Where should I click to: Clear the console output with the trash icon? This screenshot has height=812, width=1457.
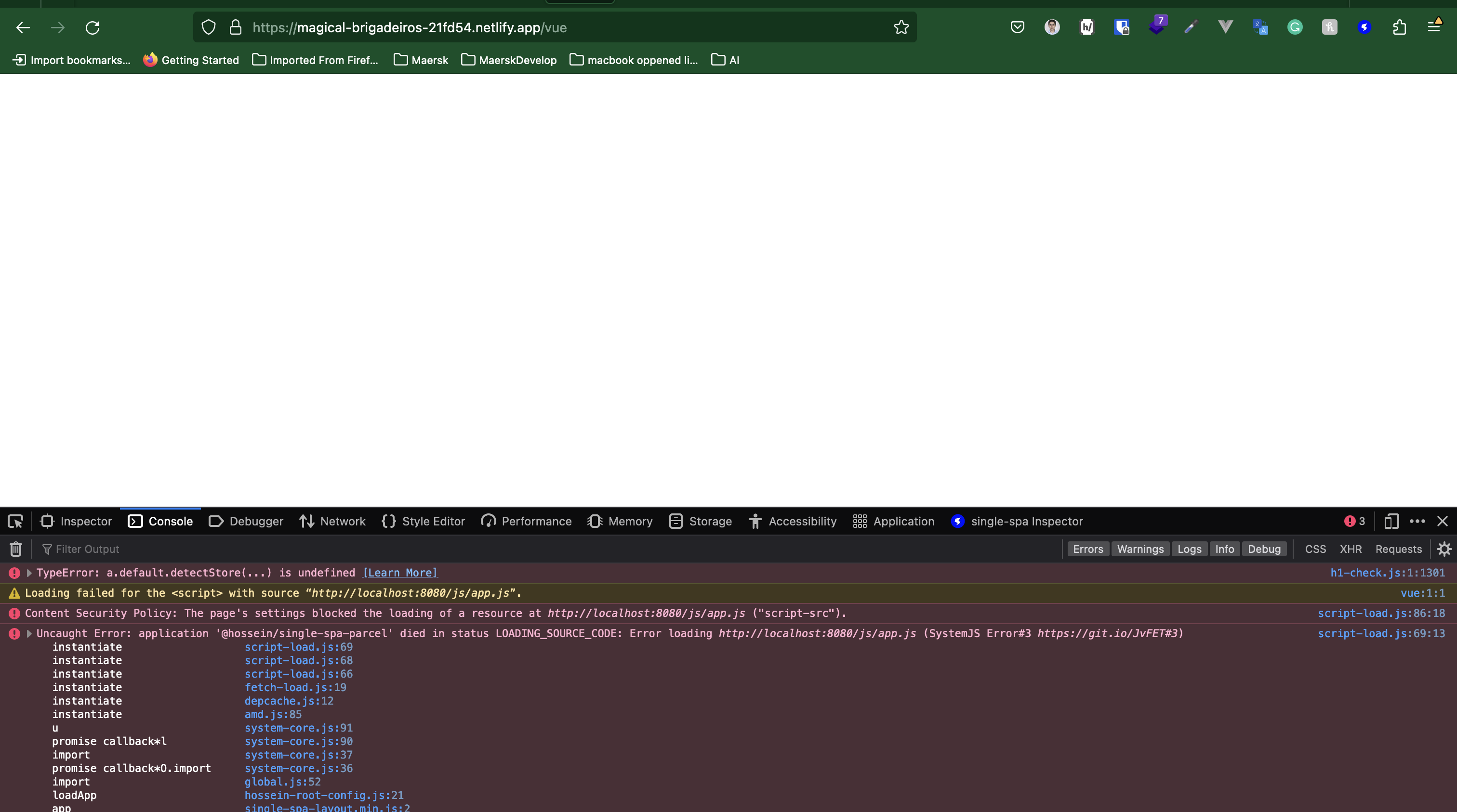(15, 549)
